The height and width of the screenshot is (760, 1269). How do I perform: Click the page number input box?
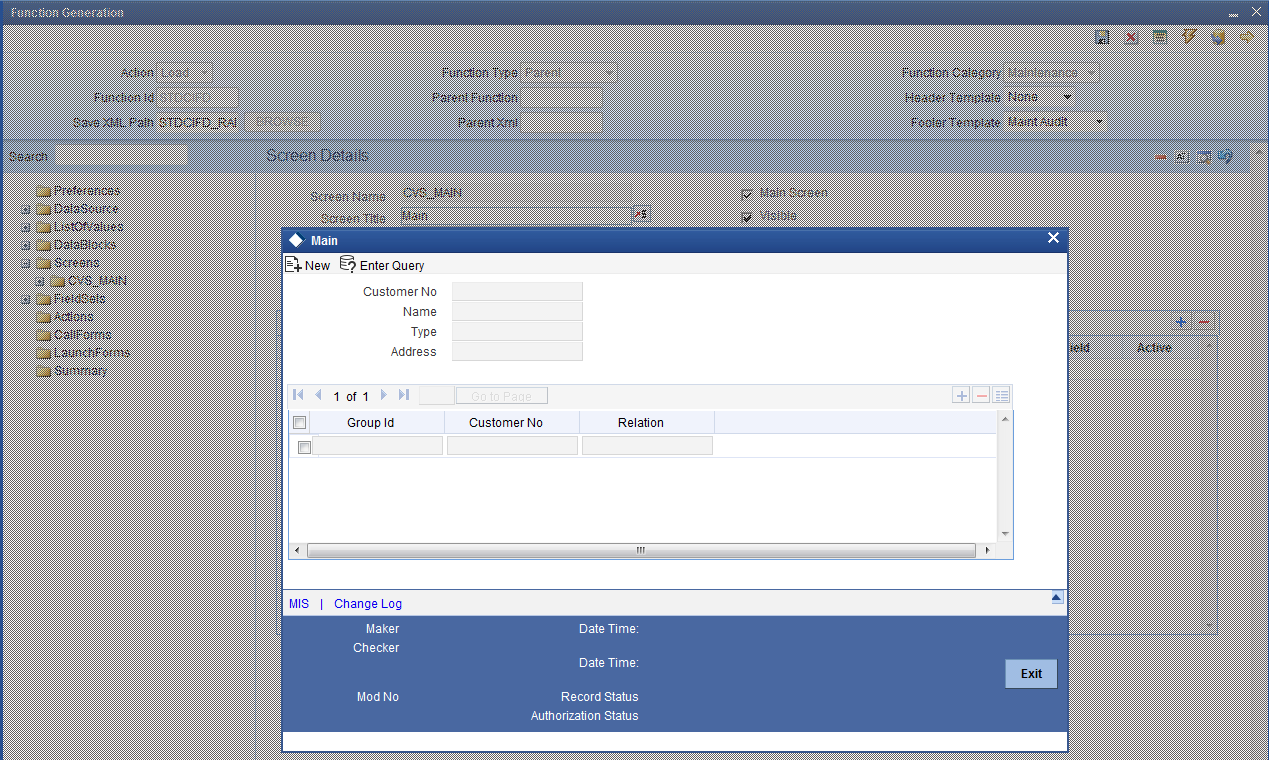[436, 396]
